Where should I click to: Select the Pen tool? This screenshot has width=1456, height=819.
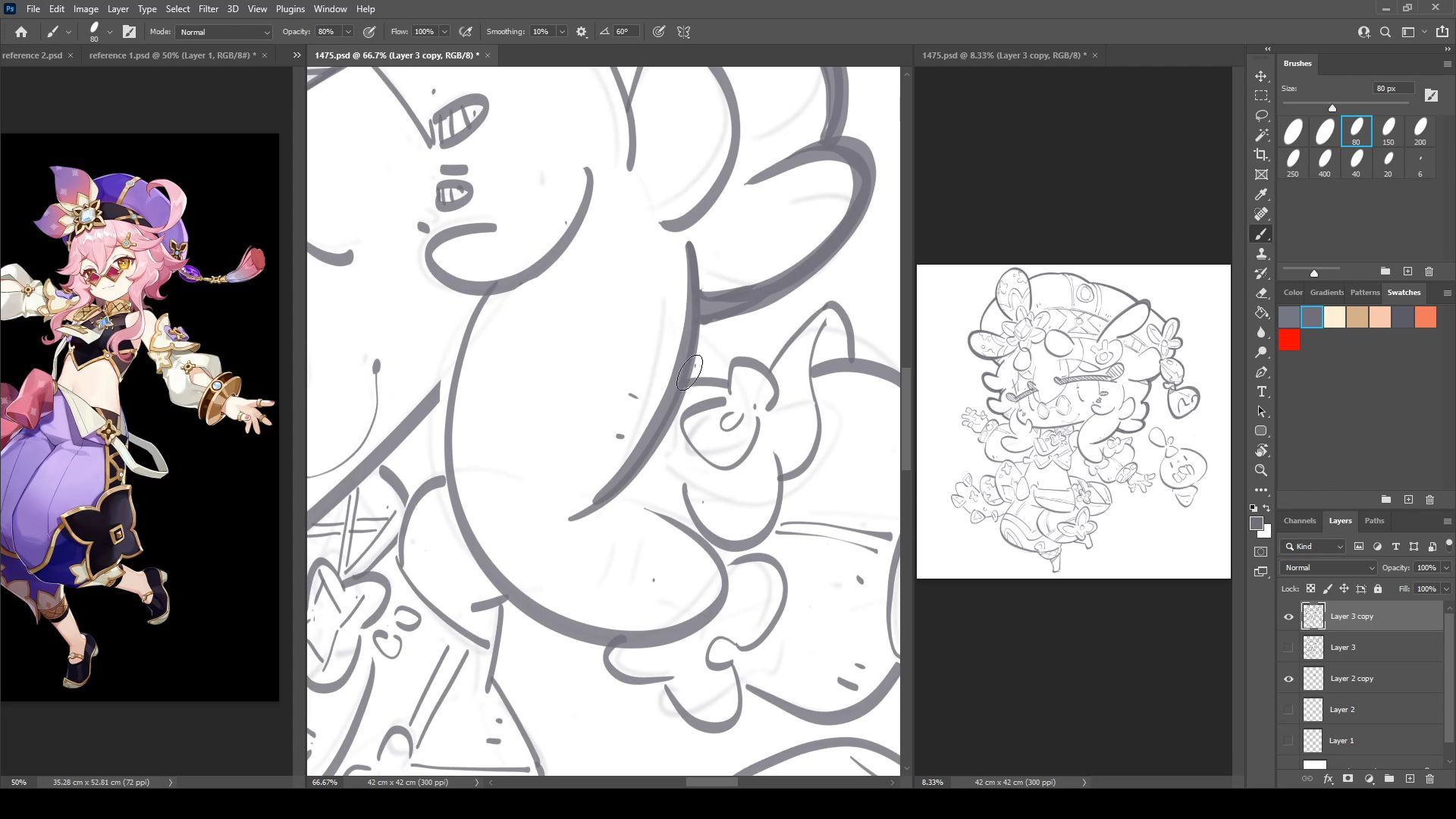coord(1261,372)
